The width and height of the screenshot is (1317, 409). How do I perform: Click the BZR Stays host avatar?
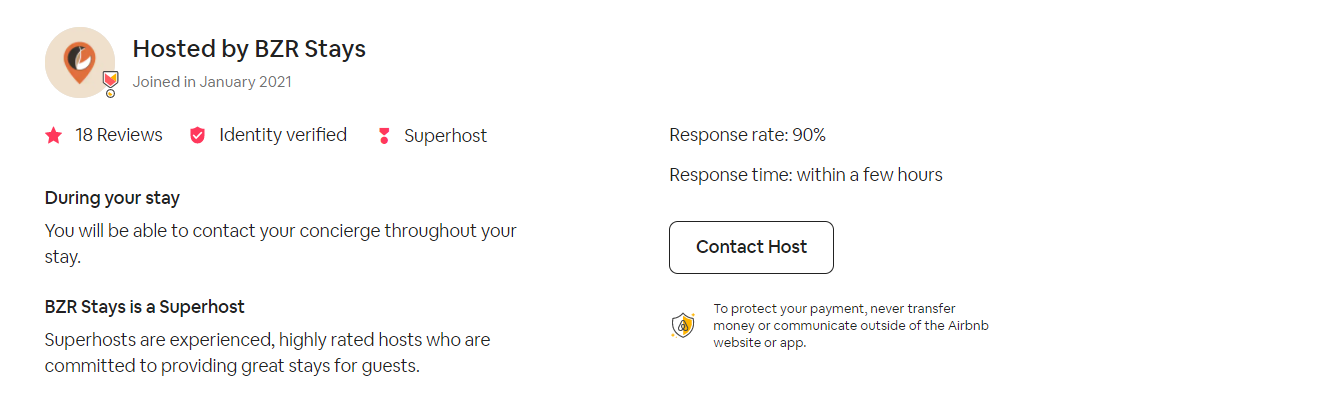tap(79, 62)
